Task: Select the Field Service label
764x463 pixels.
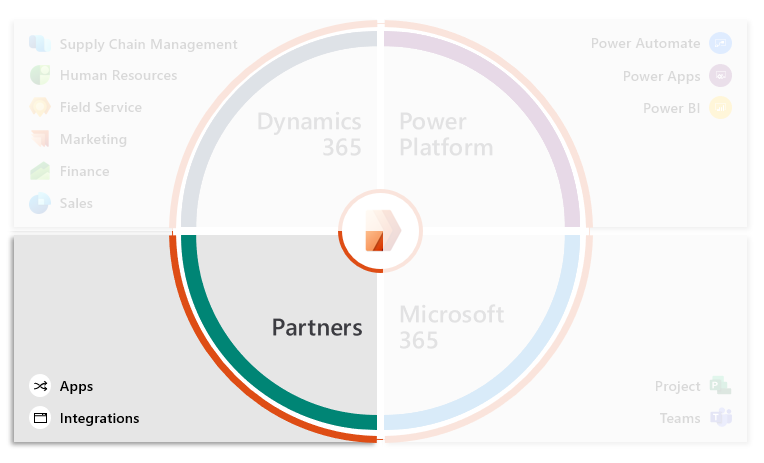Action: tap(101, 107)
